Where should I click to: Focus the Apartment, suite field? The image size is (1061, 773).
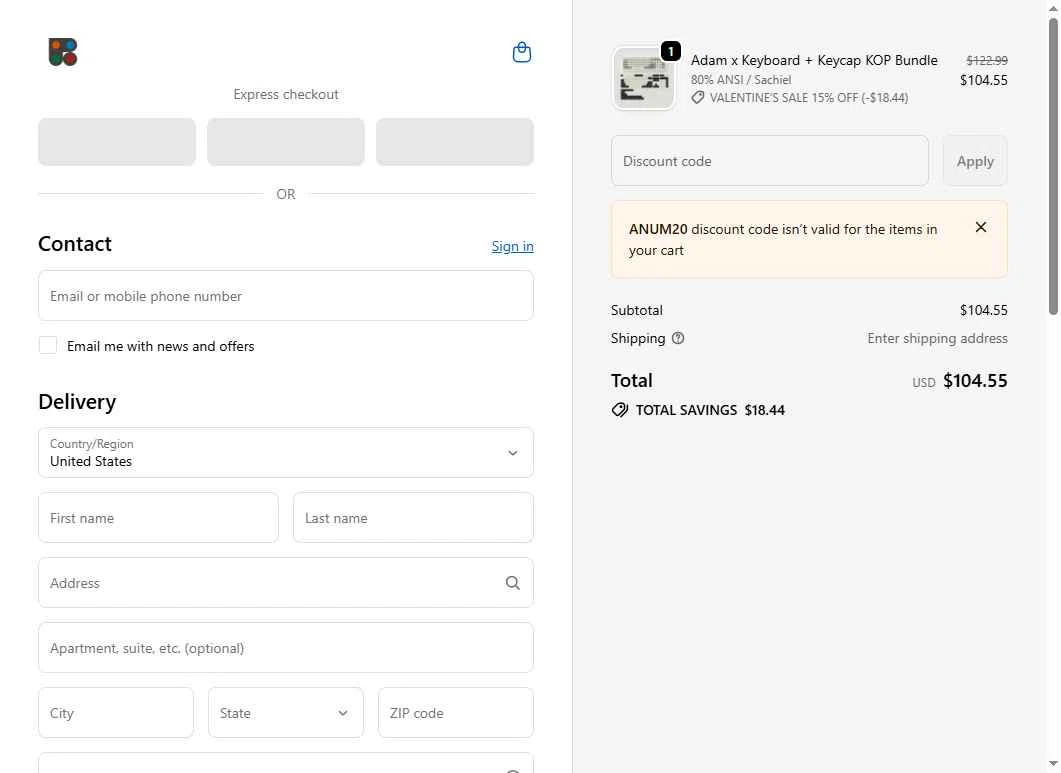286,648
